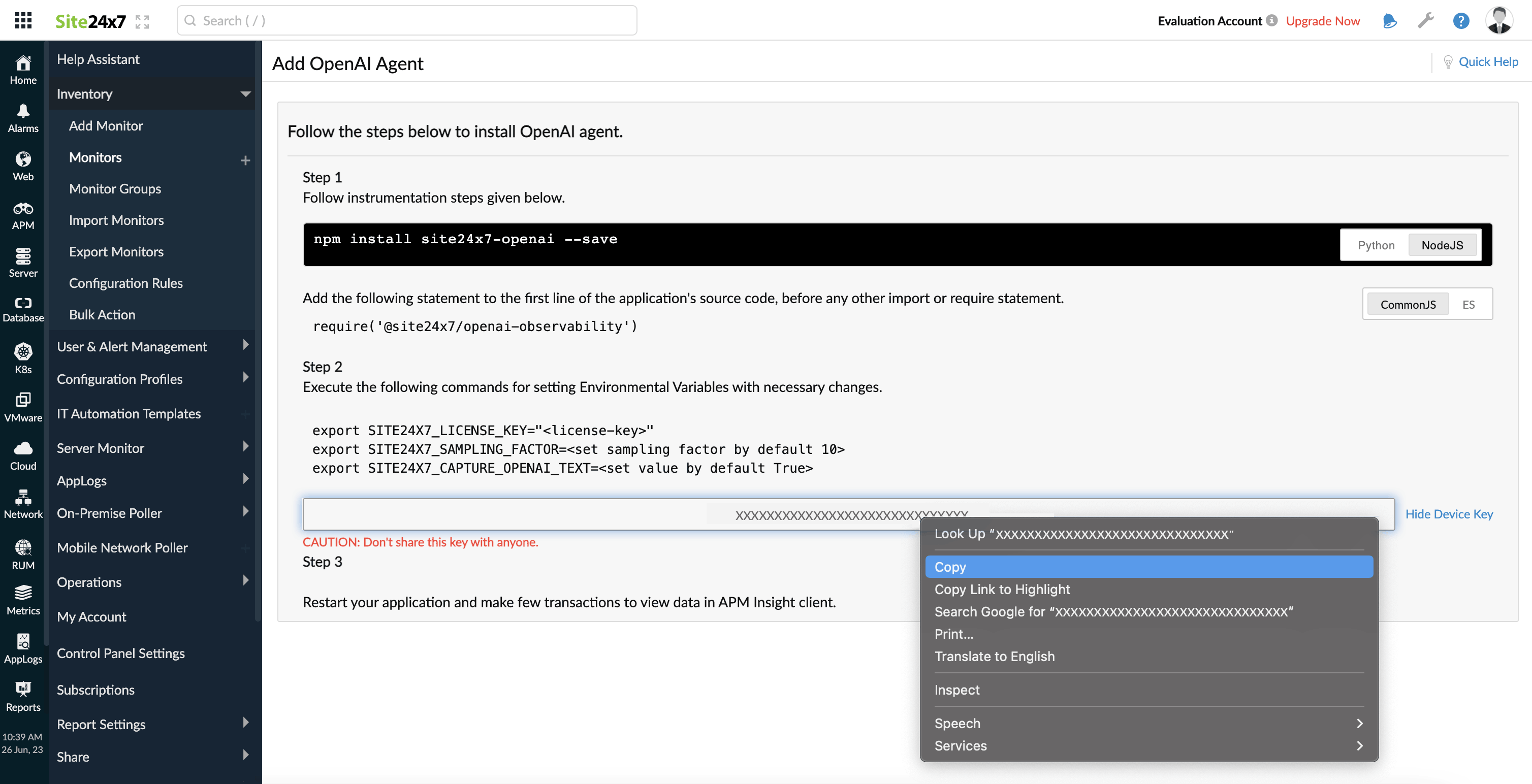1532x784 pixels.
Task: Click into the top Search field
Action: tap(407, 21)
